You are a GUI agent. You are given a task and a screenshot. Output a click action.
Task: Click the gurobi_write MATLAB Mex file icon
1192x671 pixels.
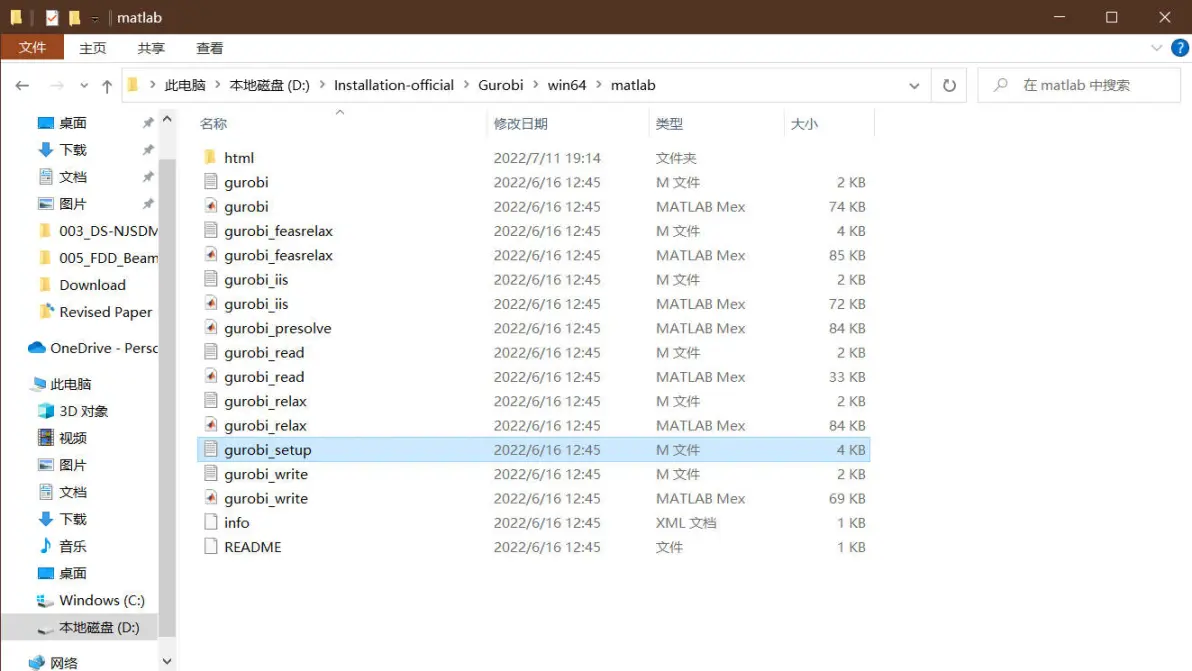tap(211, 498)
